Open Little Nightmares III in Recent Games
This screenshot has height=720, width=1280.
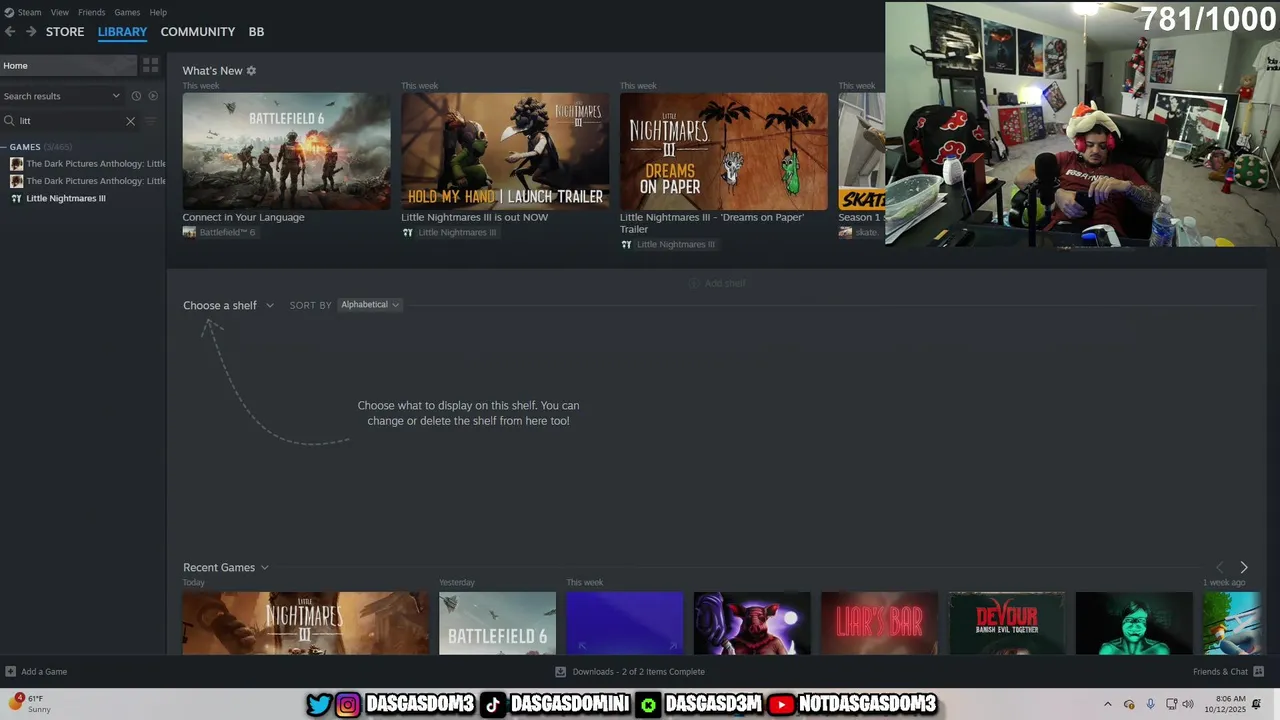(x=305, y=623)
